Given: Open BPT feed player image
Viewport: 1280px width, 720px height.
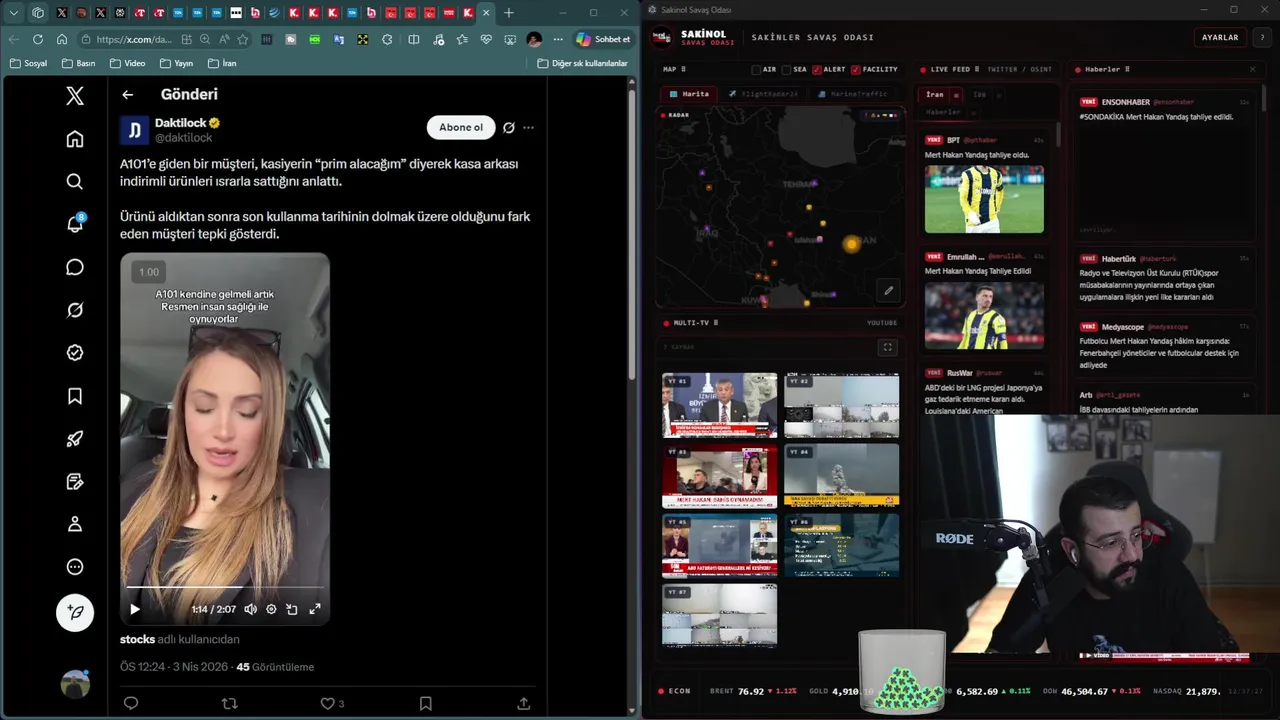Looking at the screenshot, I should 984,199.
